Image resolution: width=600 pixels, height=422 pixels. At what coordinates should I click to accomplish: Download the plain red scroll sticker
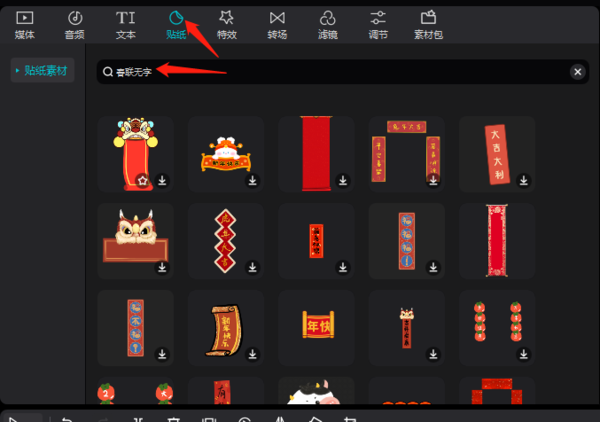(x=343, y=181)
